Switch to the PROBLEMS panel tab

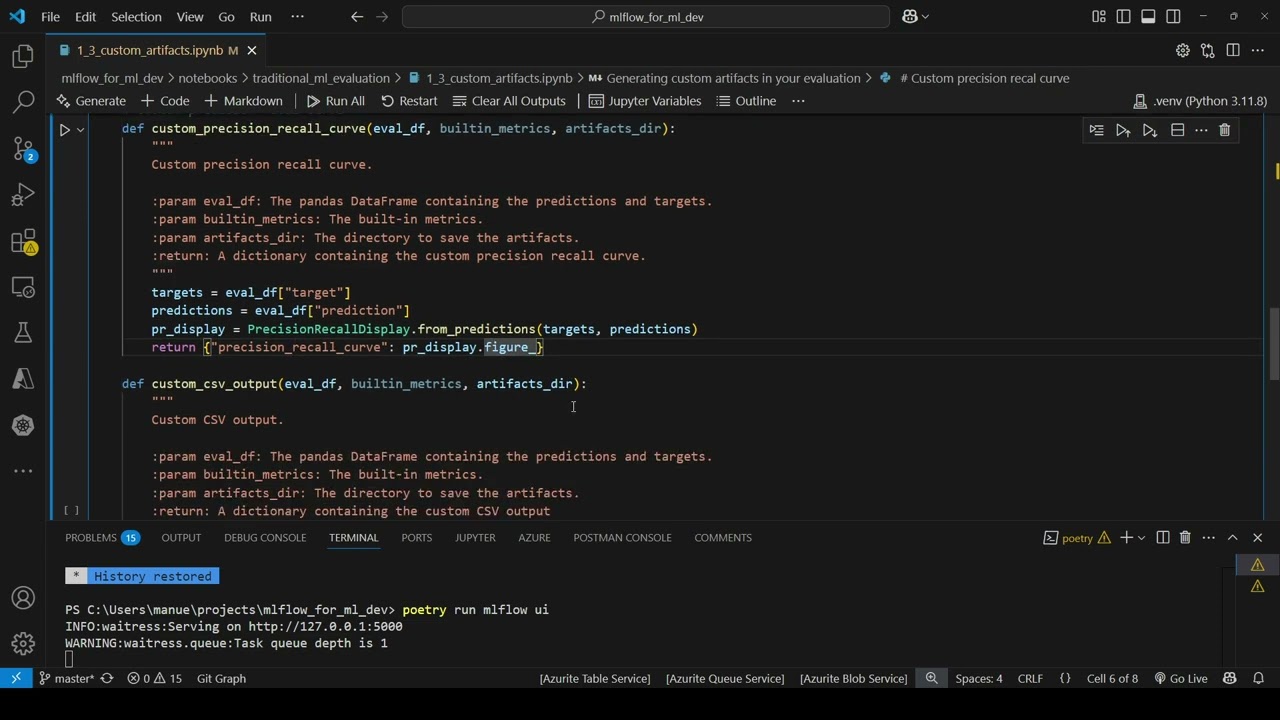[x=102, y=537]
